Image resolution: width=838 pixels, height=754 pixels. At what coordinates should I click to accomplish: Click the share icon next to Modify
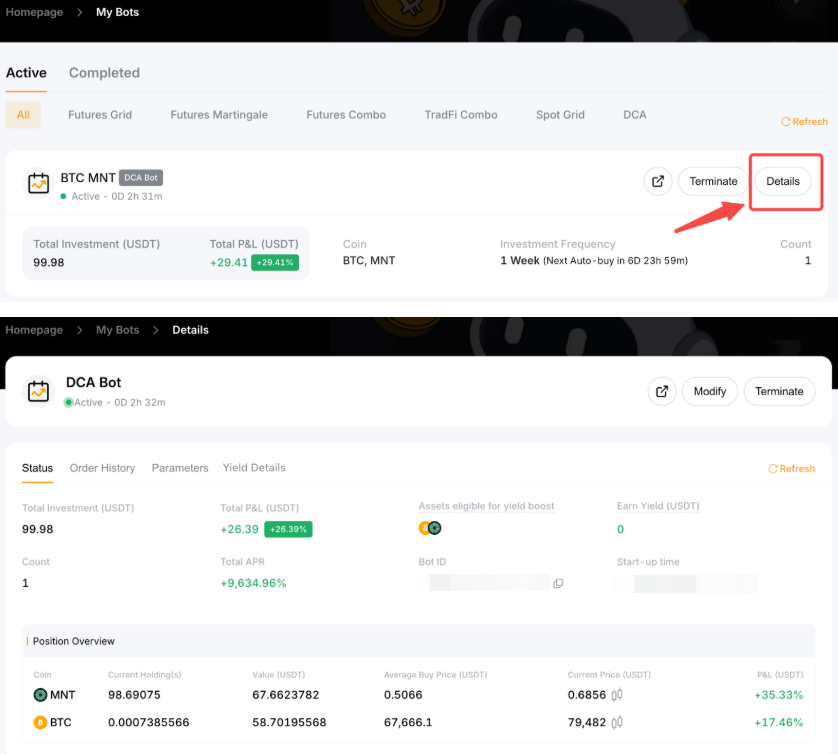click(662, 391)
